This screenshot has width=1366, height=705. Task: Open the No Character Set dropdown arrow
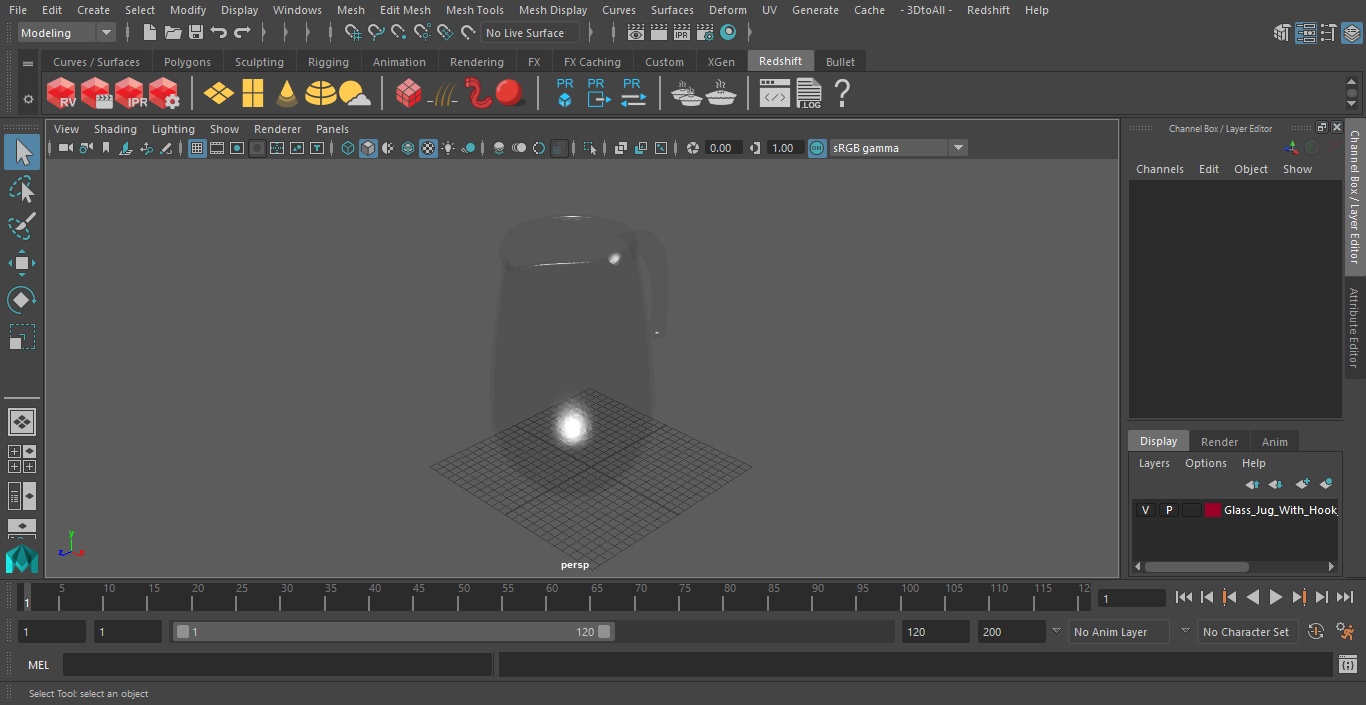coord(1185,631)
